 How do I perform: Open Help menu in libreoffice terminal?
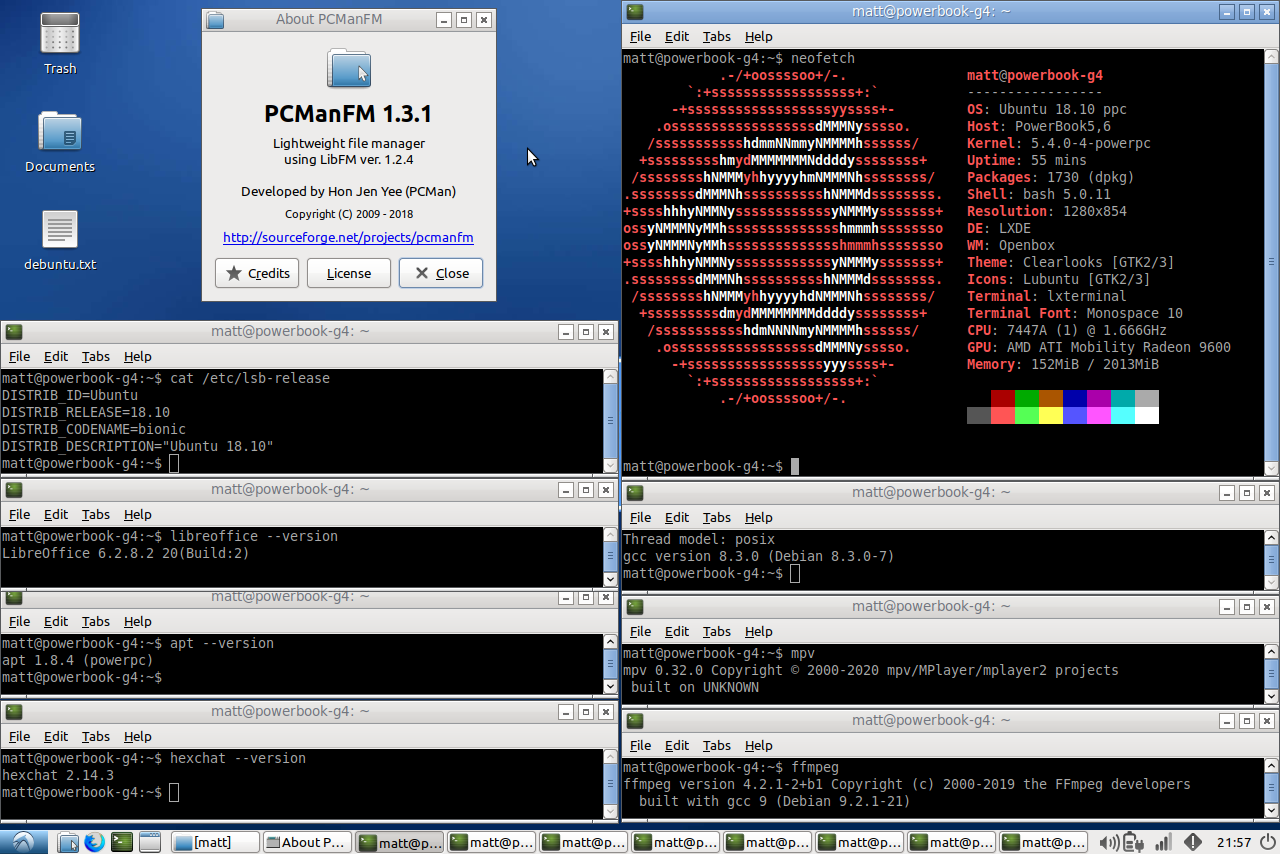coord(138,514)
